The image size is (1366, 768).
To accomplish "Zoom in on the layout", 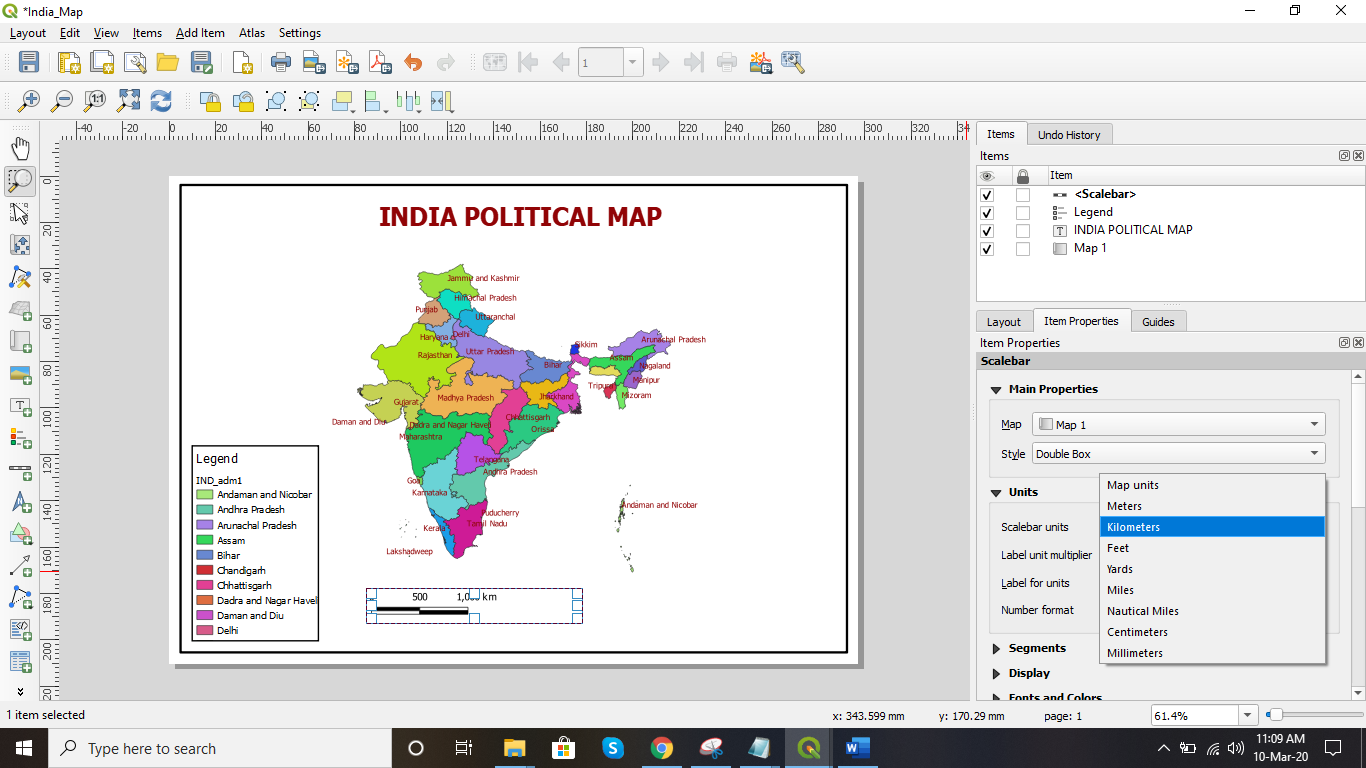I will [29, 101].
